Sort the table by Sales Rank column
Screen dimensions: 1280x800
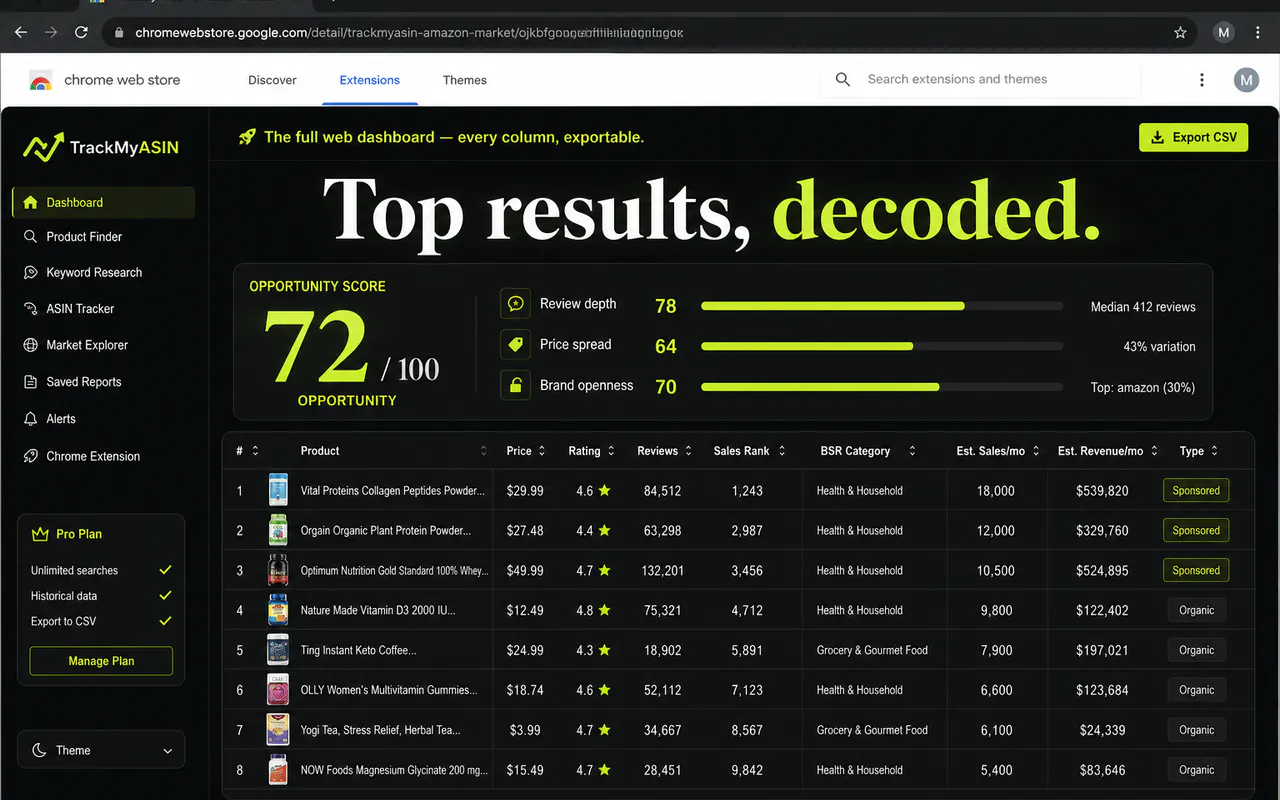tap(782, 451)
